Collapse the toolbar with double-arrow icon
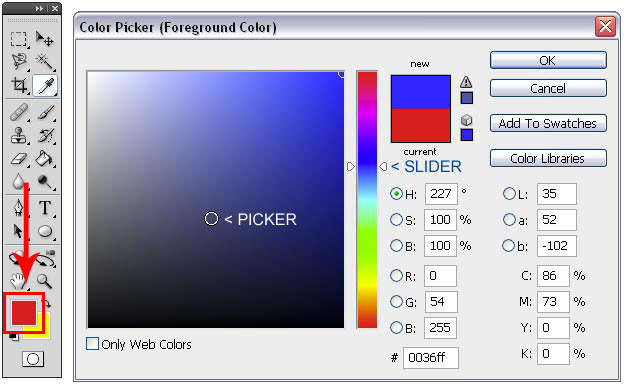Viewport: 625px width, 388px height. tap(39, 8)
